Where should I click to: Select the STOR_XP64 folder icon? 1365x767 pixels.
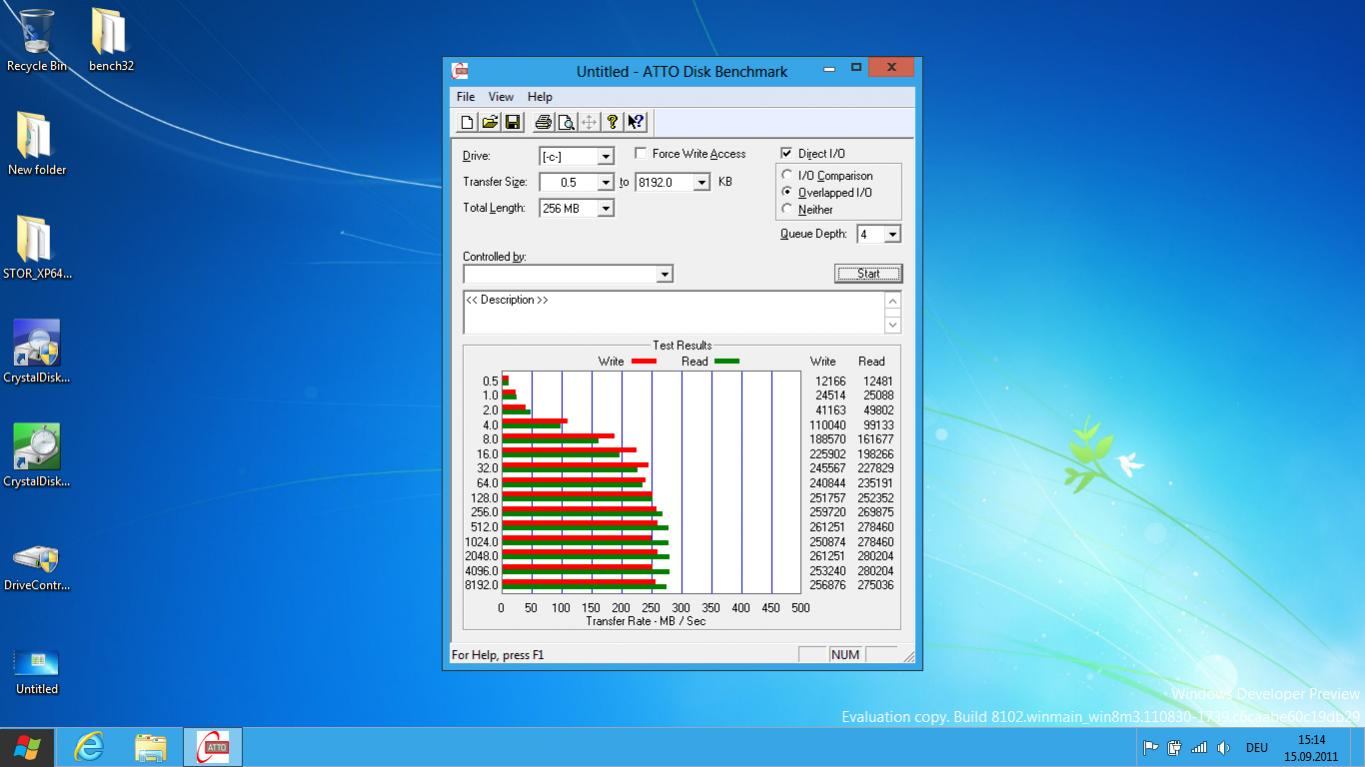(37, 247)
